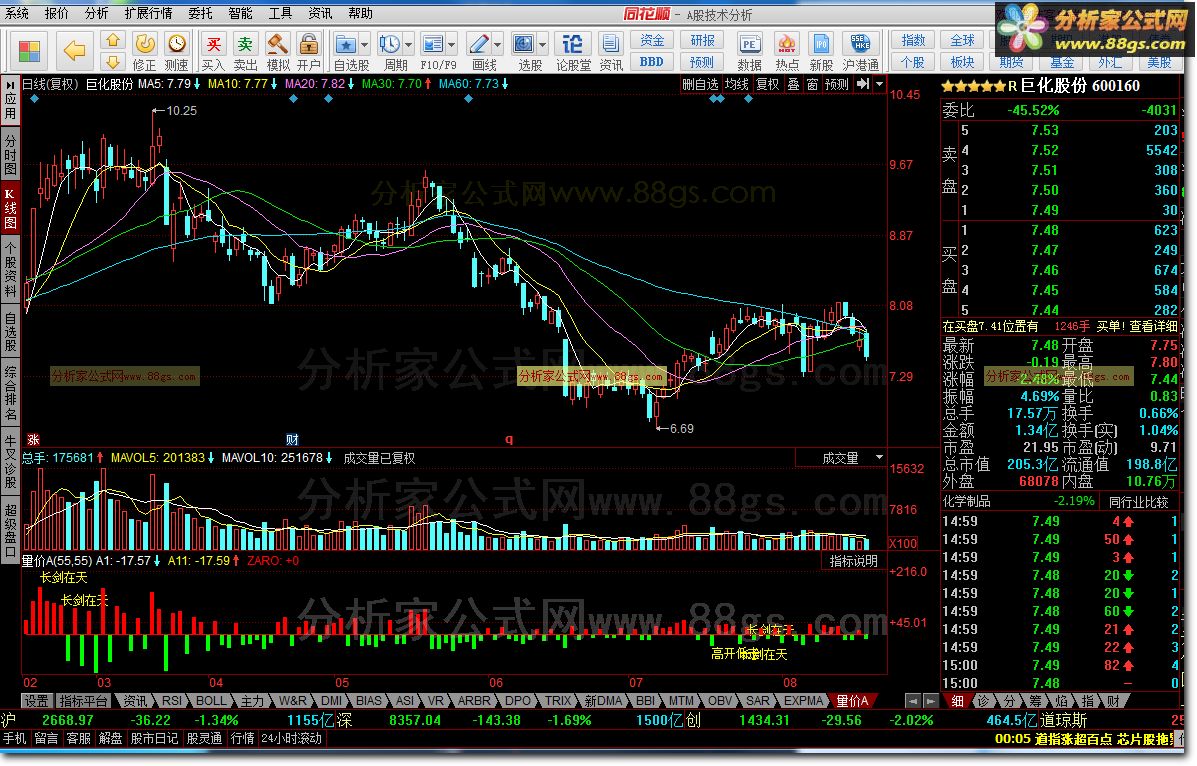Viewport: 1197px width, 766px height.
Task: Expand the 周期 dropdown arrow
Action: (409, 44)
